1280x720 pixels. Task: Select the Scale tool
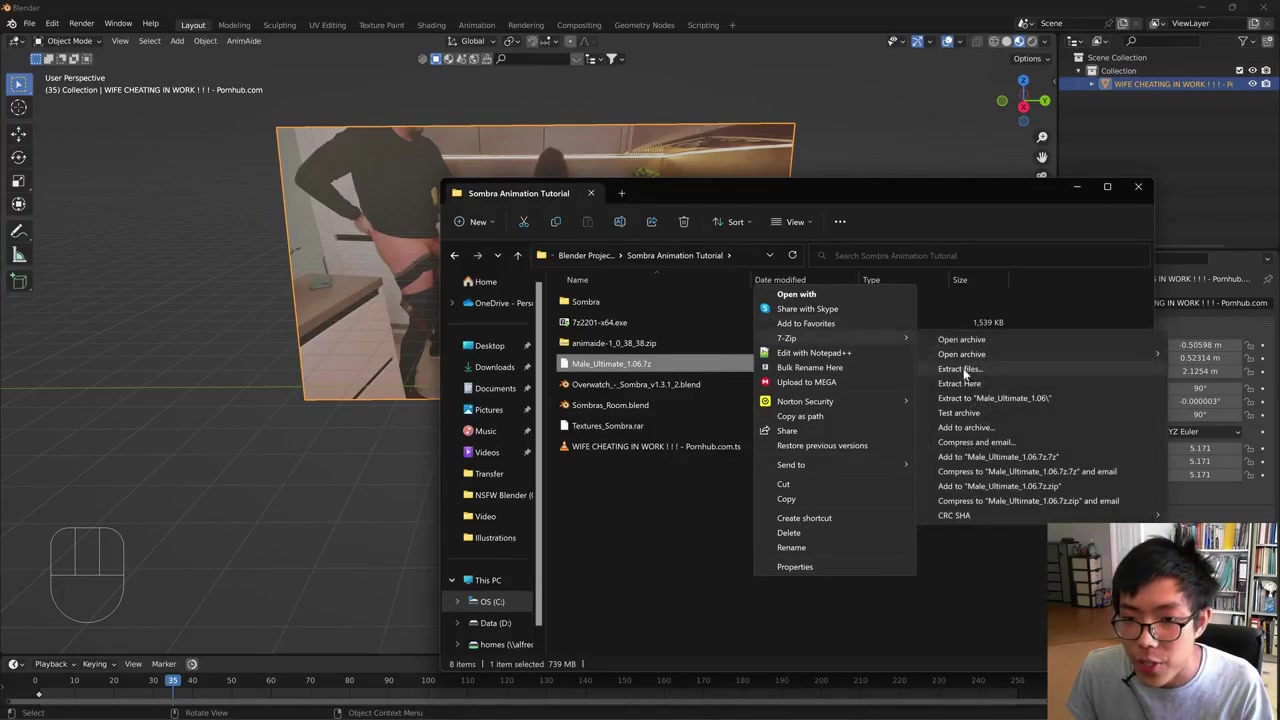18,181
